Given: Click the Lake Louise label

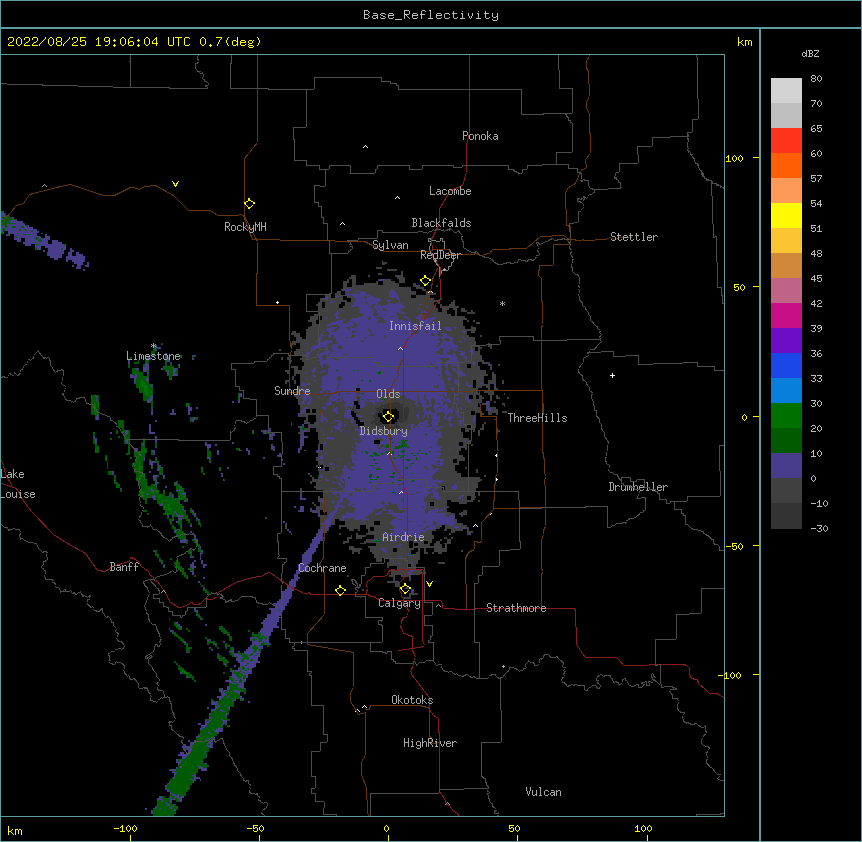Looking at the screenshot, I should pyautogui.click(x=18, y=484).
